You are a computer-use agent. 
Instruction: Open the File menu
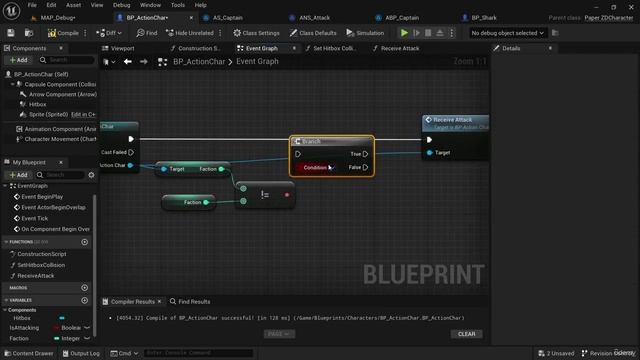click(32, 5)
